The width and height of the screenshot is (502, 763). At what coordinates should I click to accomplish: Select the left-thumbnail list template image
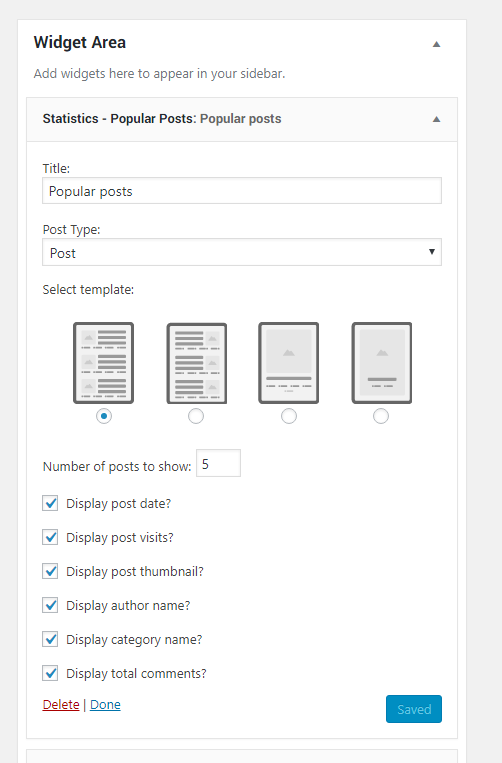point(104,363)
